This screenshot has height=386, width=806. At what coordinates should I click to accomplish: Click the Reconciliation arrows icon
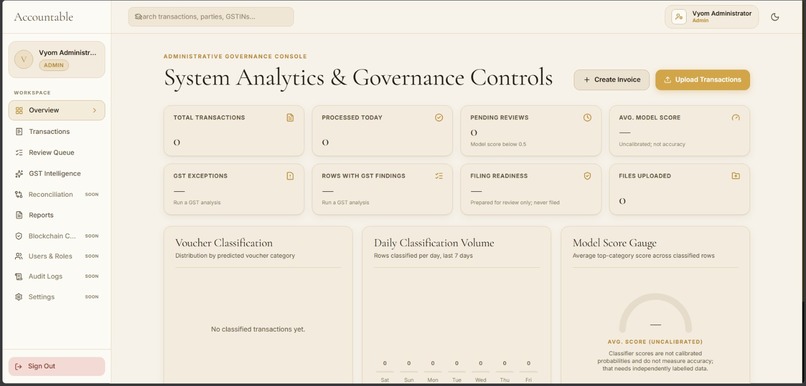point(19,194)
